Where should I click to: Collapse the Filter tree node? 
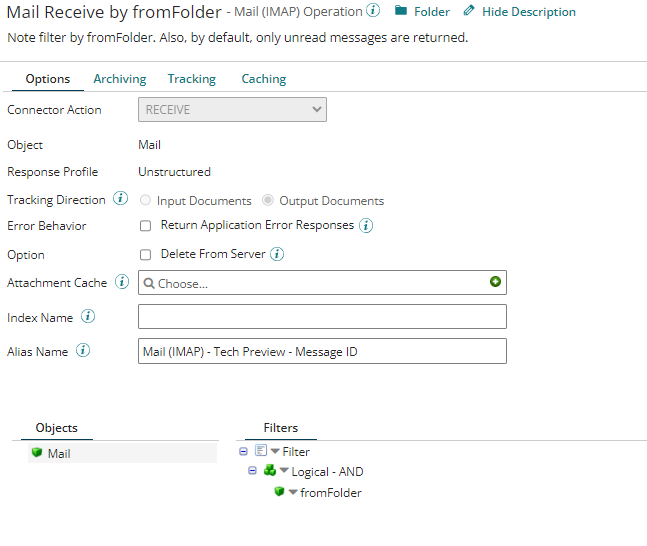click(x=244, y=452)
